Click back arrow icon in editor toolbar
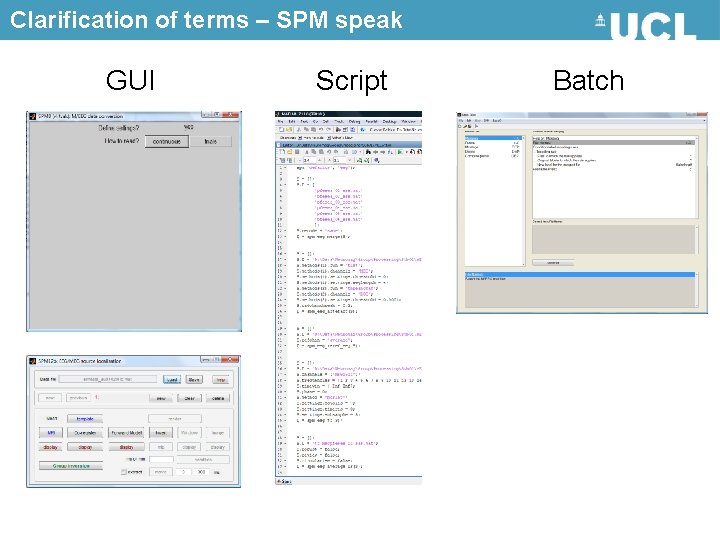Viewport: 720px width, 540px height. (375, 152)
